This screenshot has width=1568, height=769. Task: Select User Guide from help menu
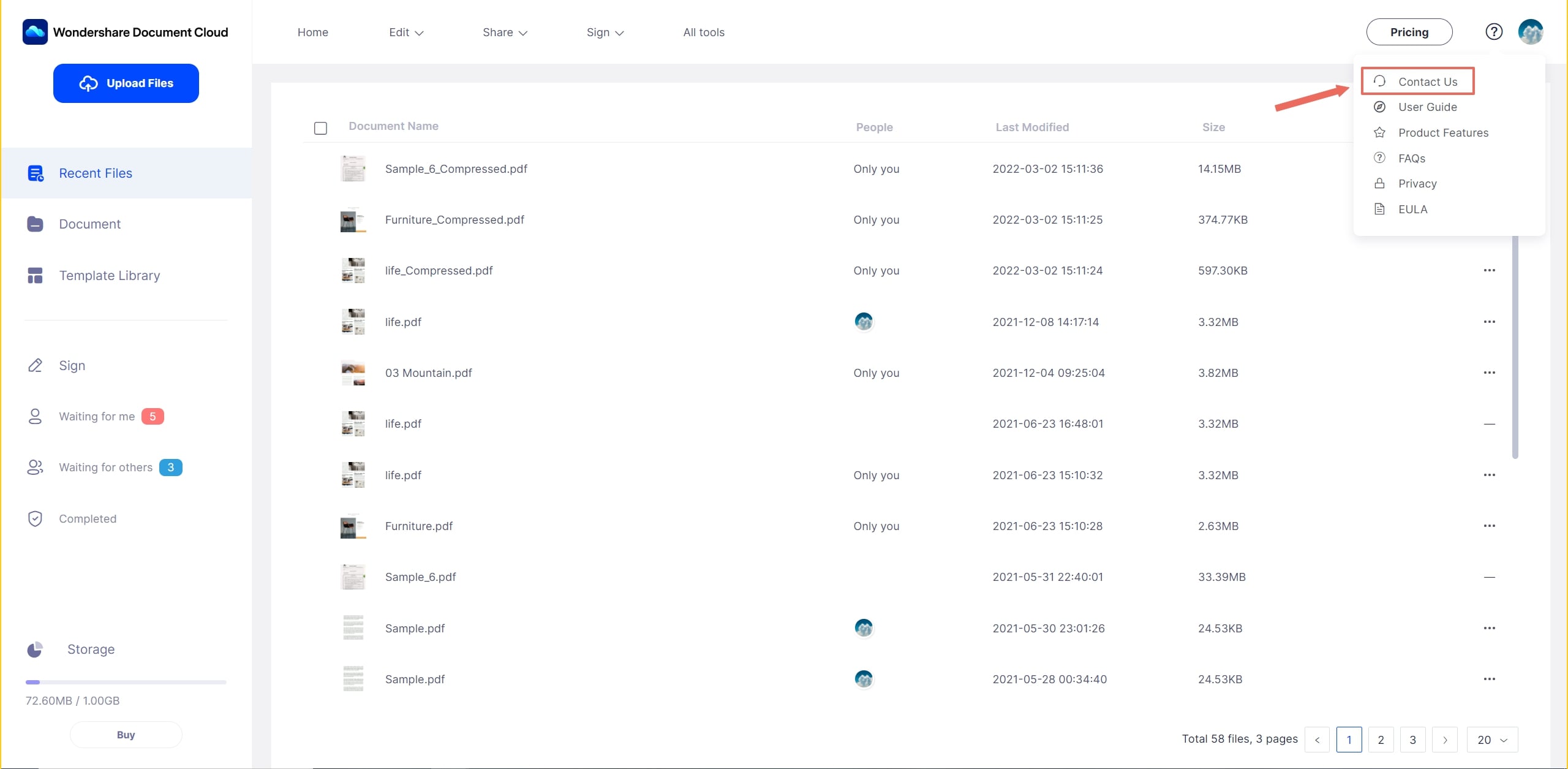(1428, 107)
